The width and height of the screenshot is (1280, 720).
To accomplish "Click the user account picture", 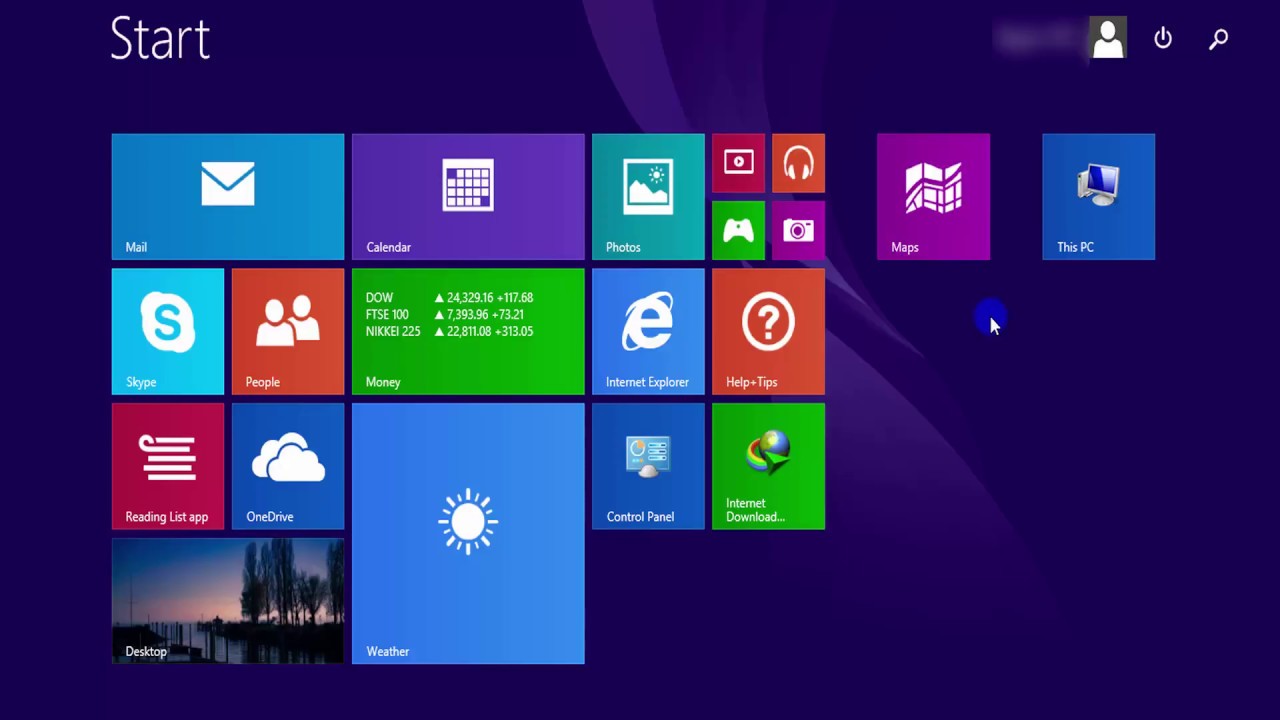I will (1108, 39).
